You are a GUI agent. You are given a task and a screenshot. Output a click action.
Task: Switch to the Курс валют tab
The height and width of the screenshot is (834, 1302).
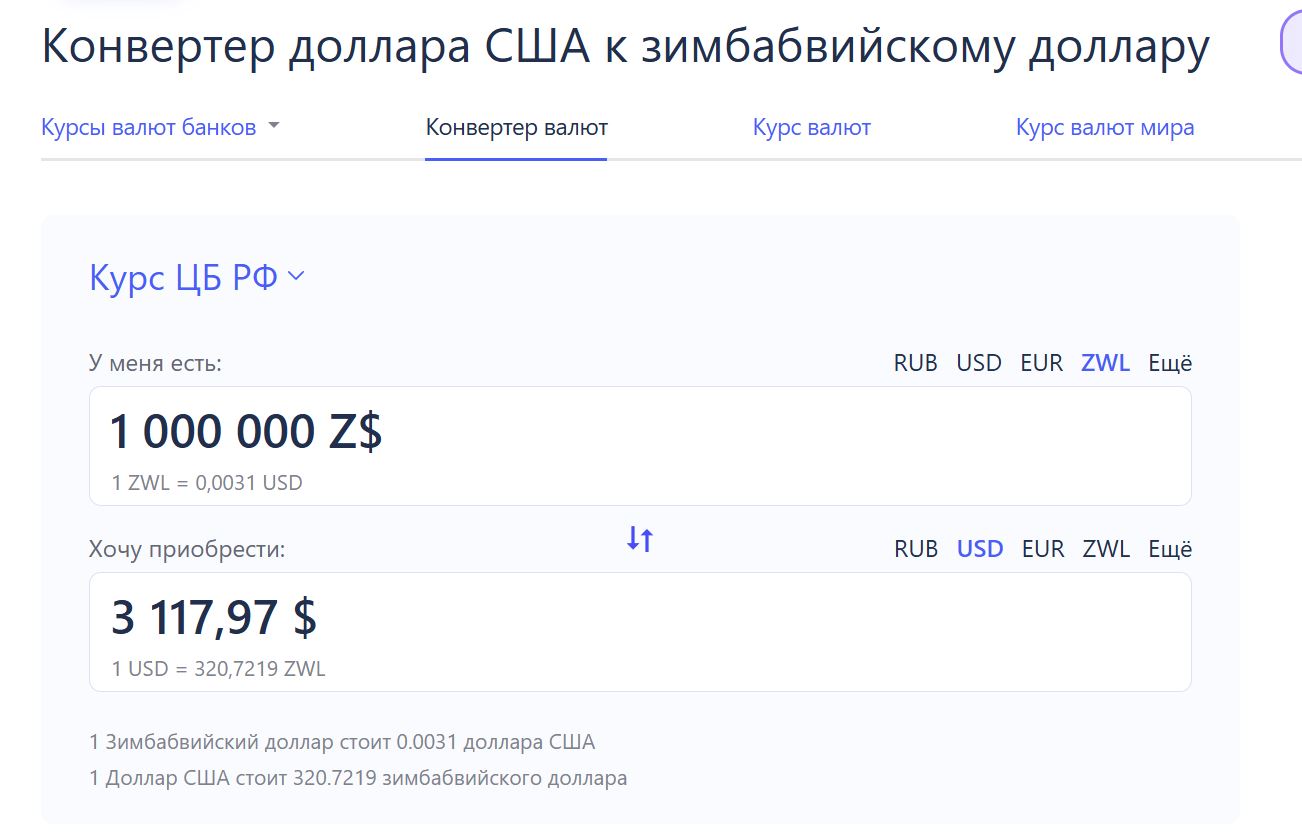[811, 128]
